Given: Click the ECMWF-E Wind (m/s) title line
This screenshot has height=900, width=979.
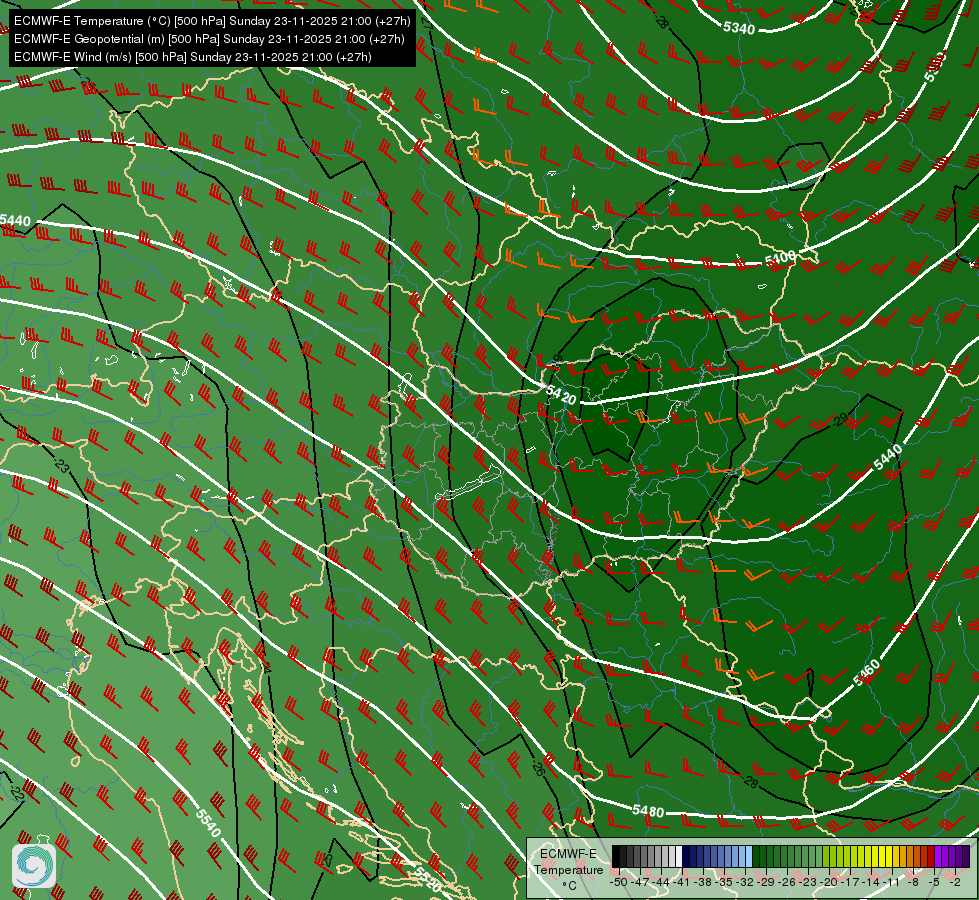Looking at the screenshot, I should click(193, 57).
